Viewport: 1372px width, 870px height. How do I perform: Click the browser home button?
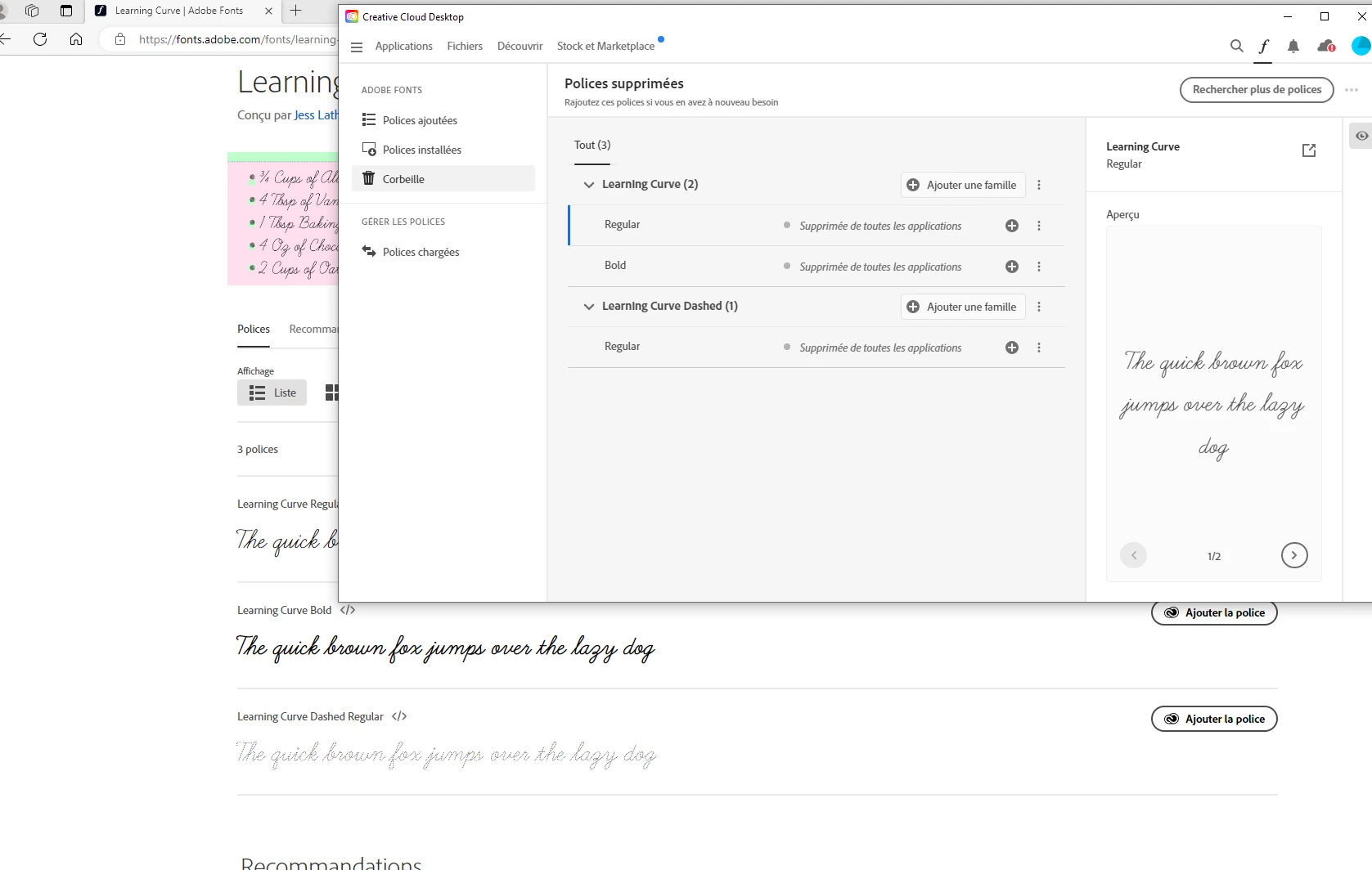coord(76,39)
